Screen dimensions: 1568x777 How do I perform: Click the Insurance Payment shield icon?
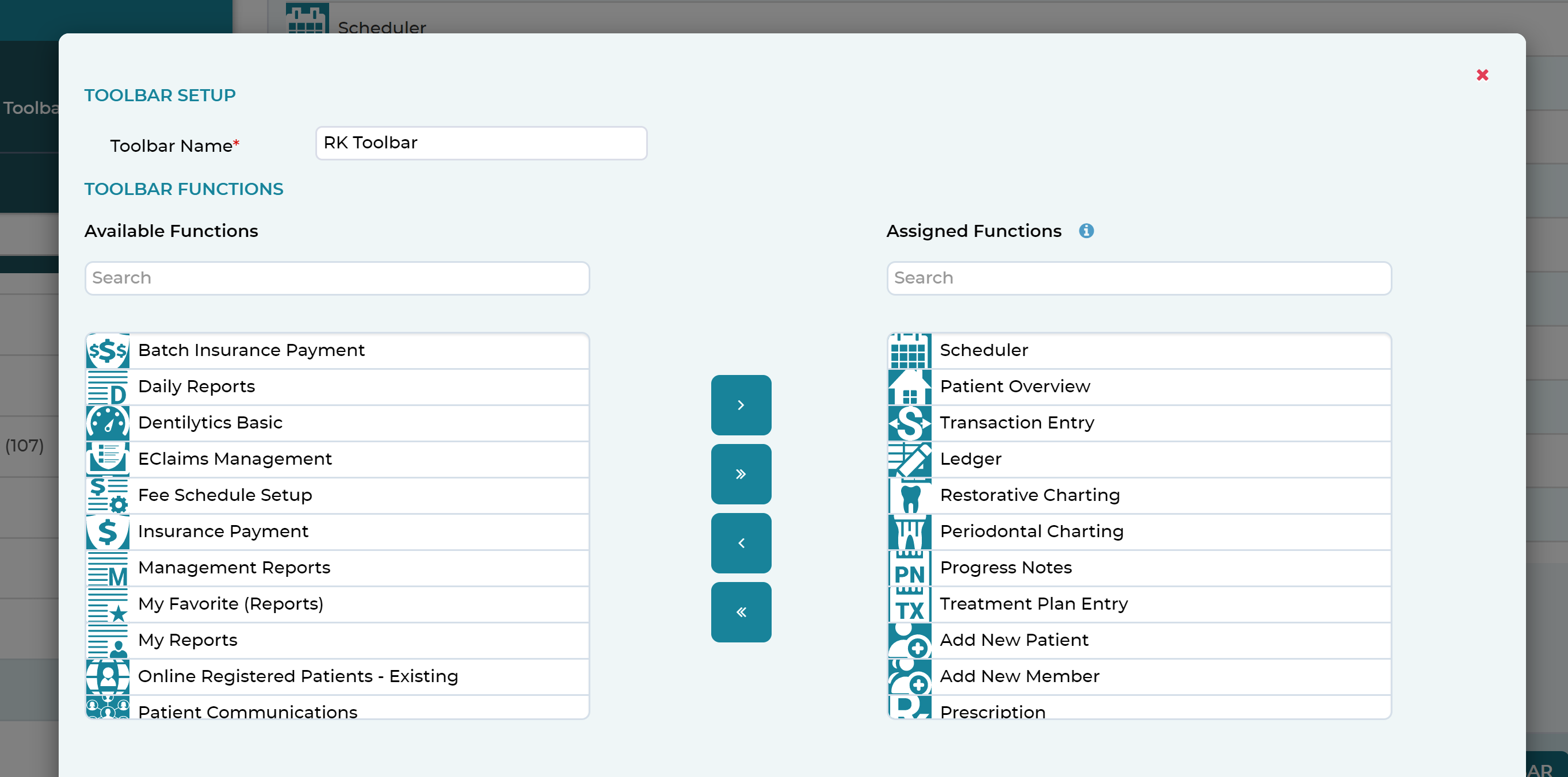pos(108,532)
